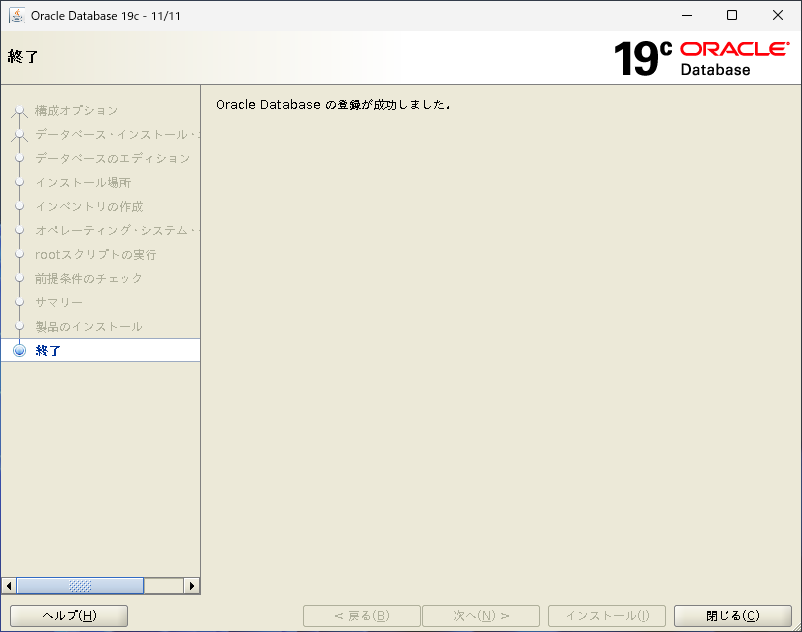Select rootスクリプトの実行 step
Image resolution: width=802 pixels, height=632 pixels.
pyautogui.click(x=96, y=255)
